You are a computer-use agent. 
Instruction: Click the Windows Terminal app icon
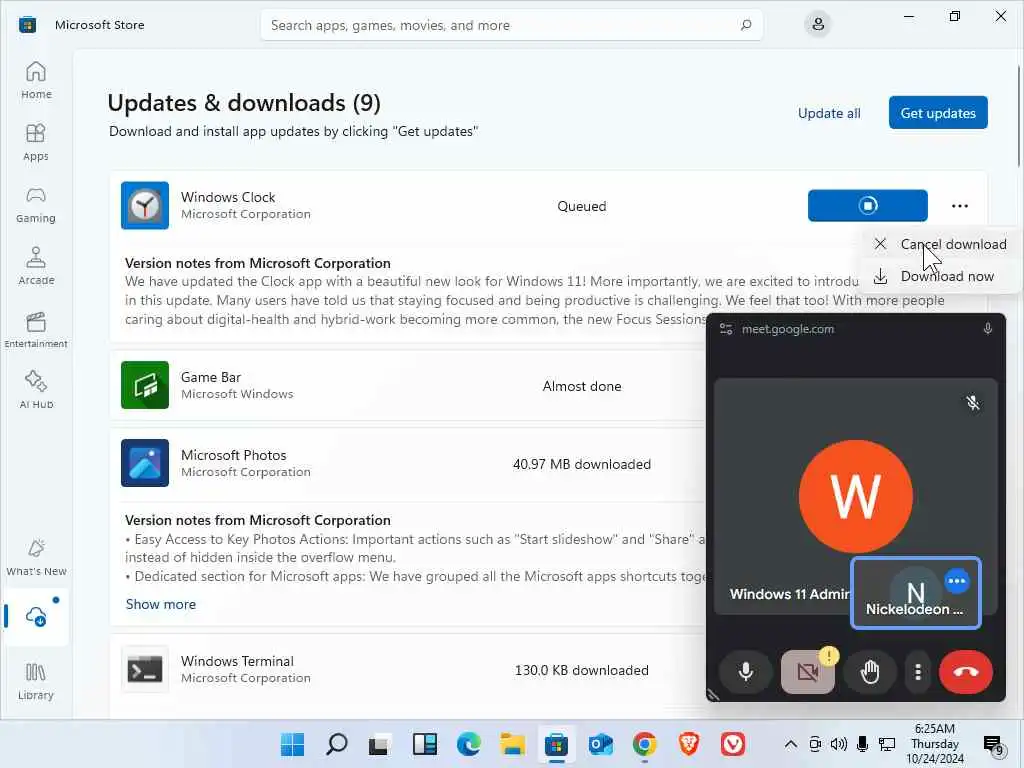click(145, 669)
